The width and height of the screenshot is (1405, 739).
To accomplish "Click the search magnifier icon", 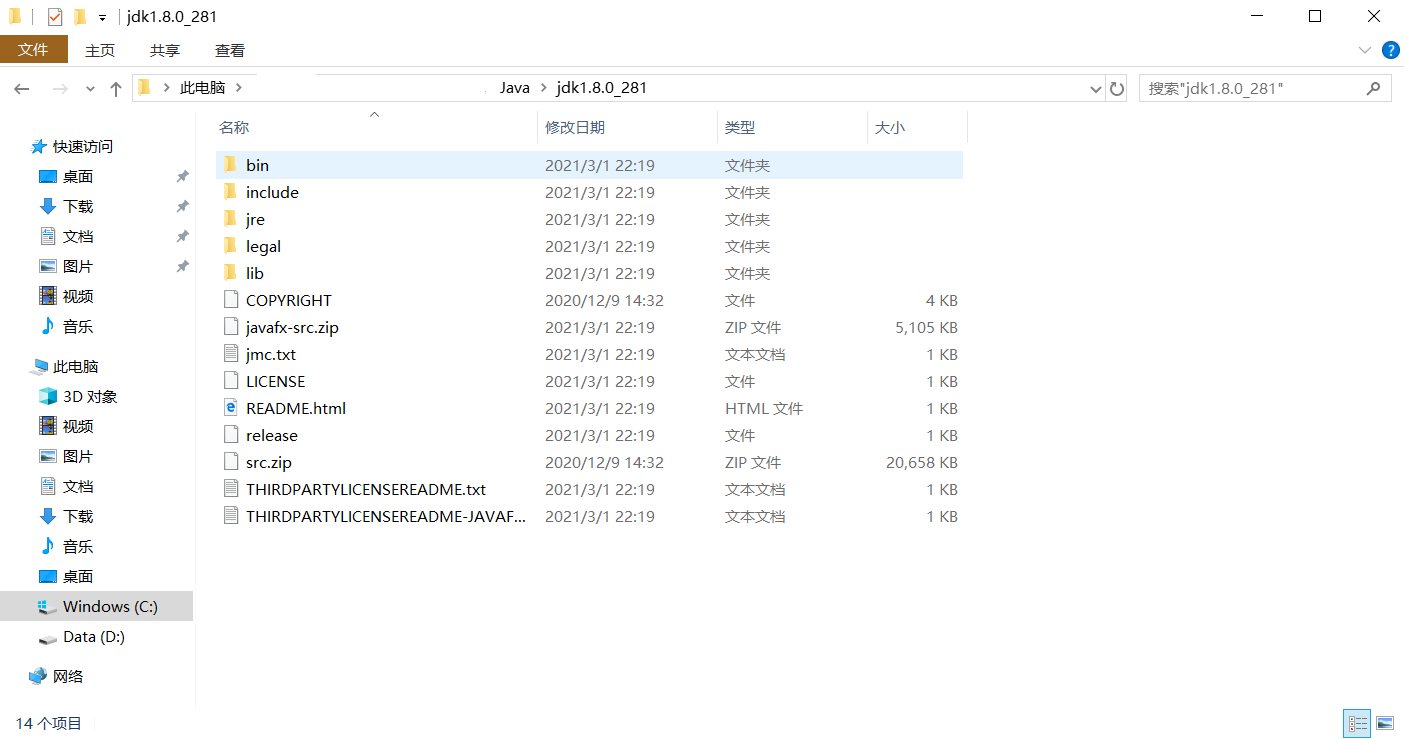I will pyautogui.click(x=1373, y=88).
